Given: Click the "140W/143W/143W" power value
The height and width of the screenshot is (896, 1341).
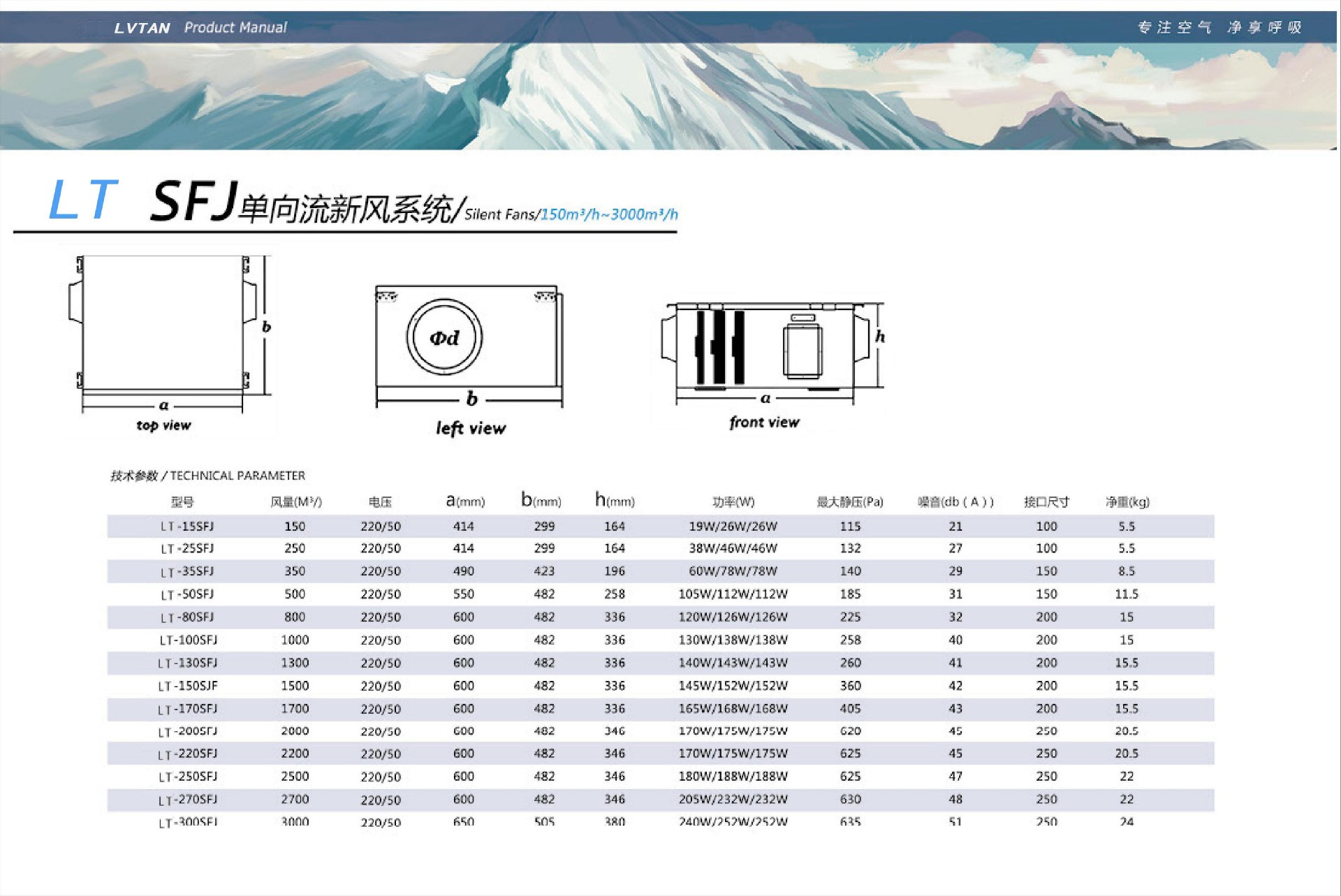Looking at the screenshot, I should pyautogui.click(x=733, y=663).
